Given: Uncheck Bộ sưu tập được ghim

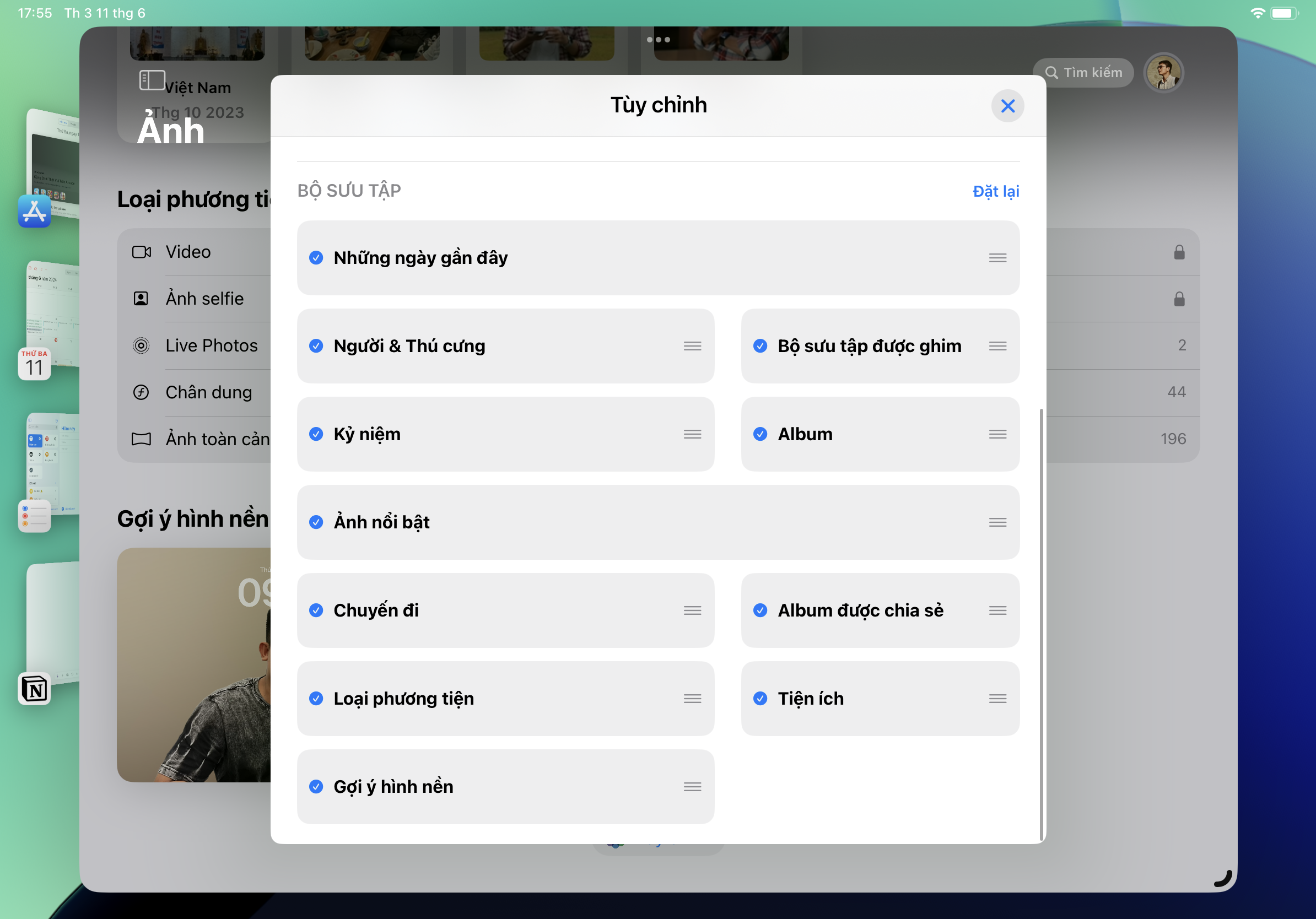Looking at the screenshot, I should coord(760,346).
